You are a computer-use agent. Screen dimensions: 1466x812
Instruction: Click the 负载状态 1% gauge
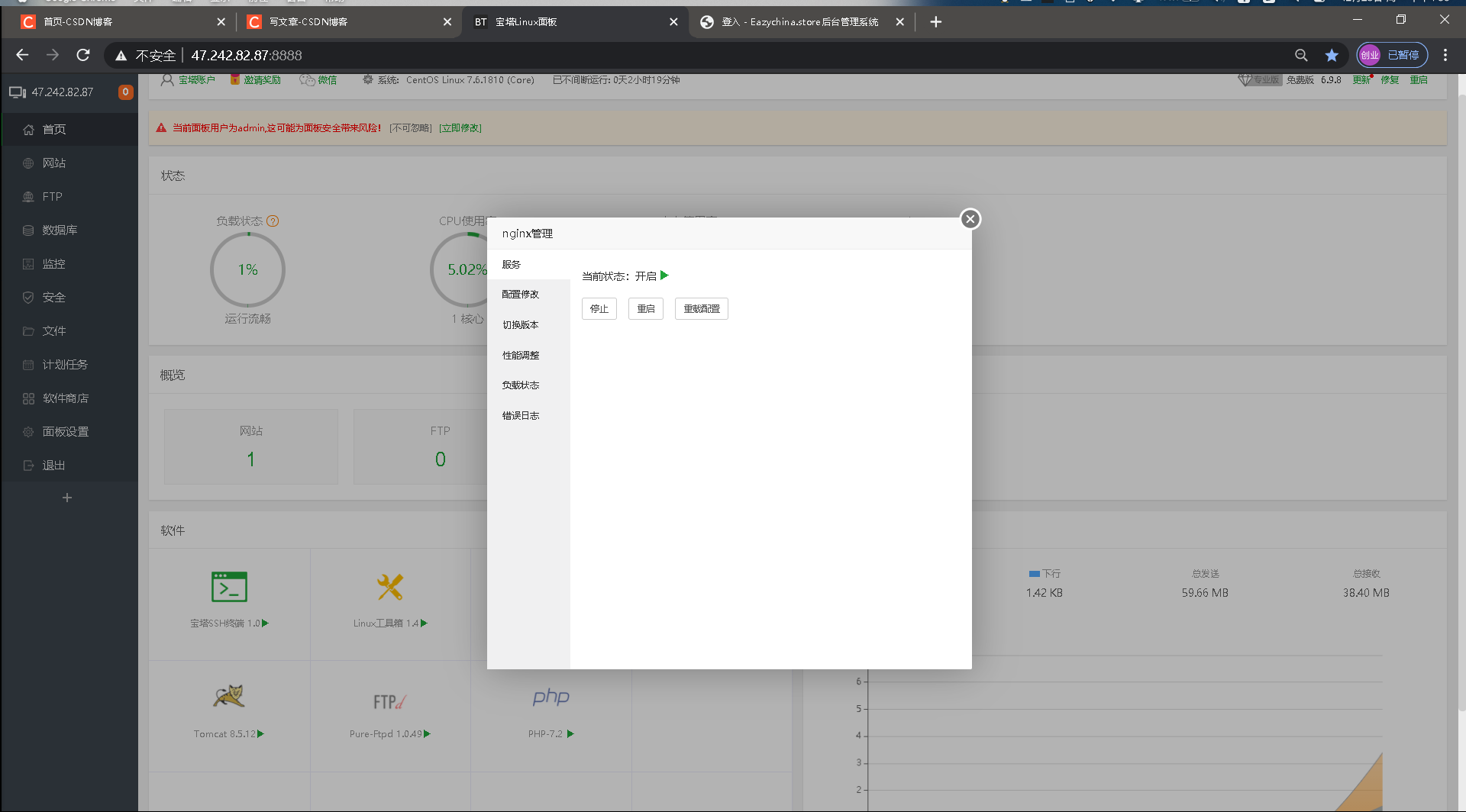point(247,270)
